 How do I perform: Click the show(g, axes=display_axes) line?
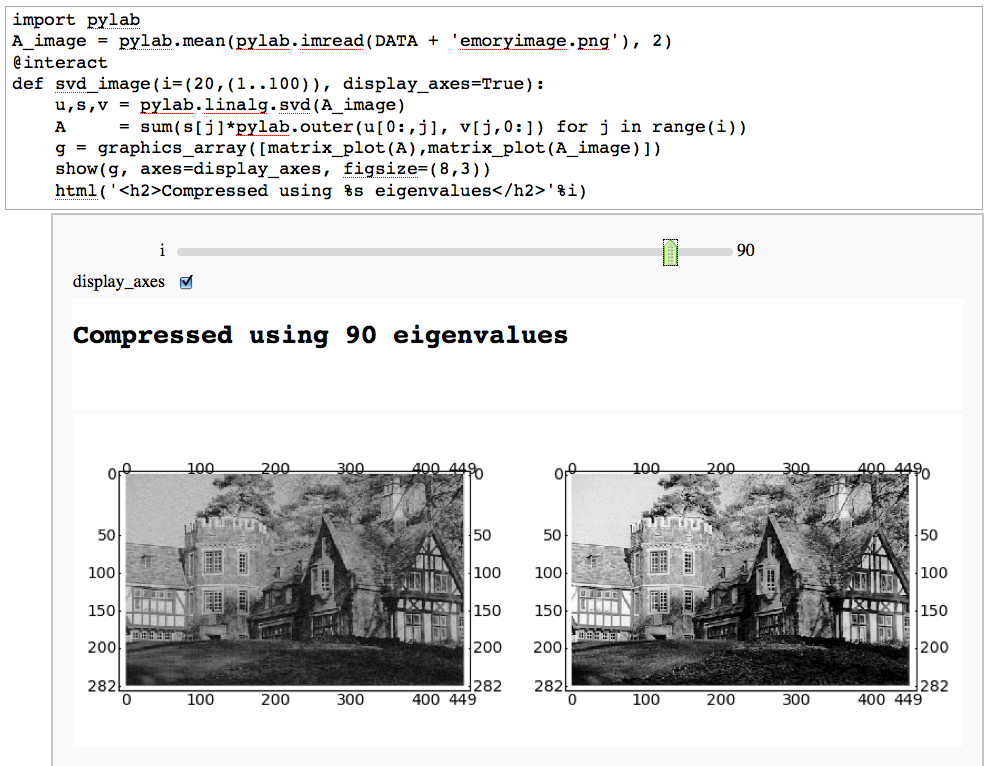pos(273,169)
